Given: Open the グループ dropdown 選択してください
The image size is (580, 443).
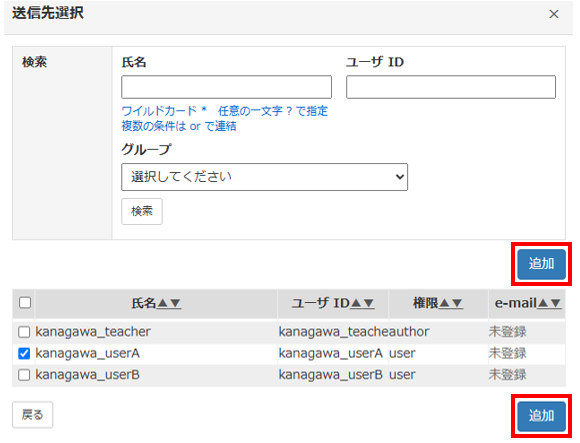Looking at the screenshot, I should [264, 177].
